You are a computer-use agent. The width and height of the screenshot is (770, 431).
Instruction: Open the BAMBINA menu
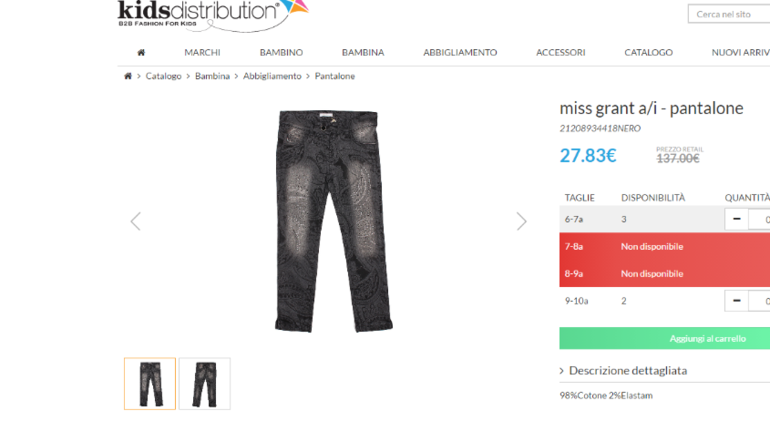click(x=363, y=53)
